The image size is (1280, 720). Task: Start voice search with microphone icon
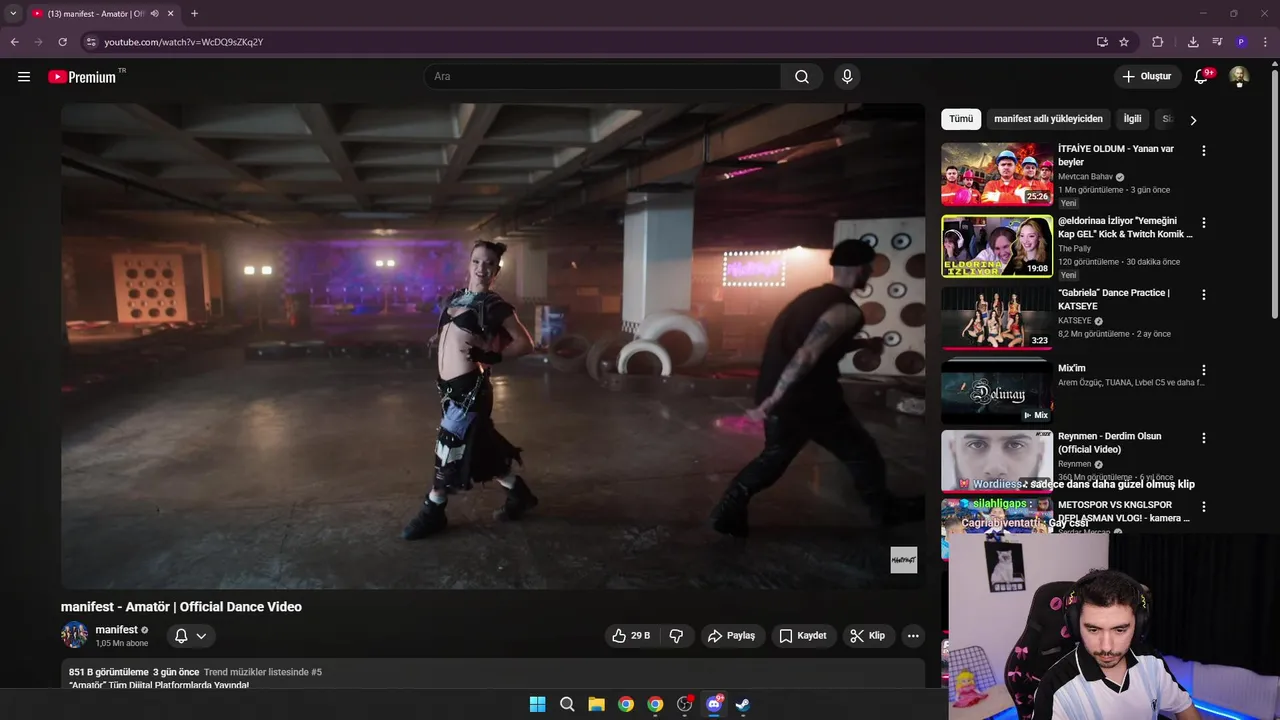click(x=847, y=77)
